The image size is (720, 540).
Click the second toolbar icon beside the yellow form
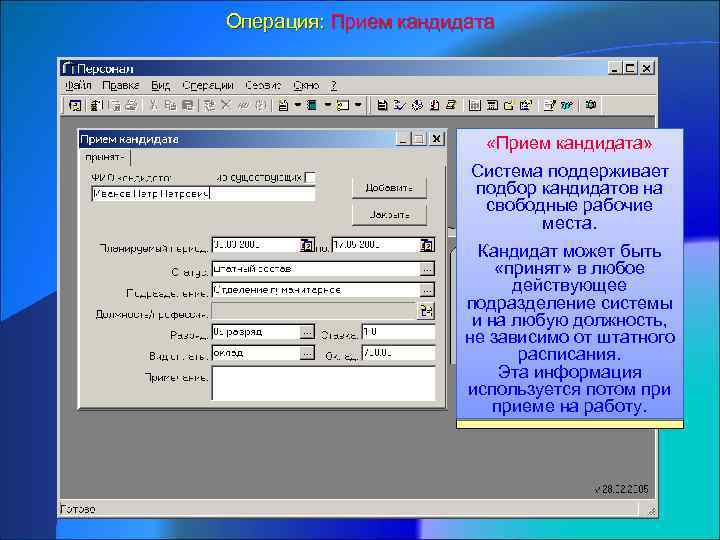point(95,105)
